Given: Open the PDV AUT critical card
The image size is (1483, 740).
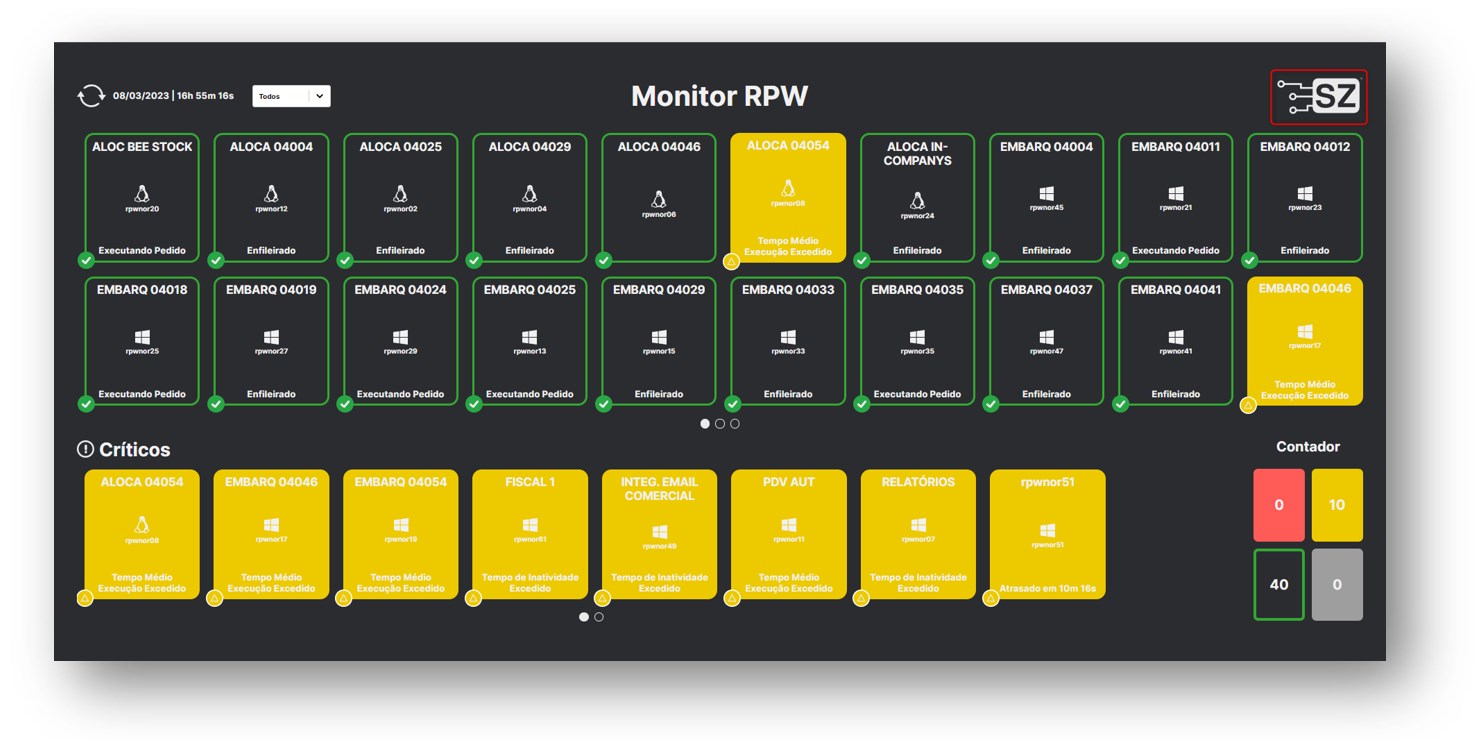Looking at the screenshot, I should click(x=788, y=534).
